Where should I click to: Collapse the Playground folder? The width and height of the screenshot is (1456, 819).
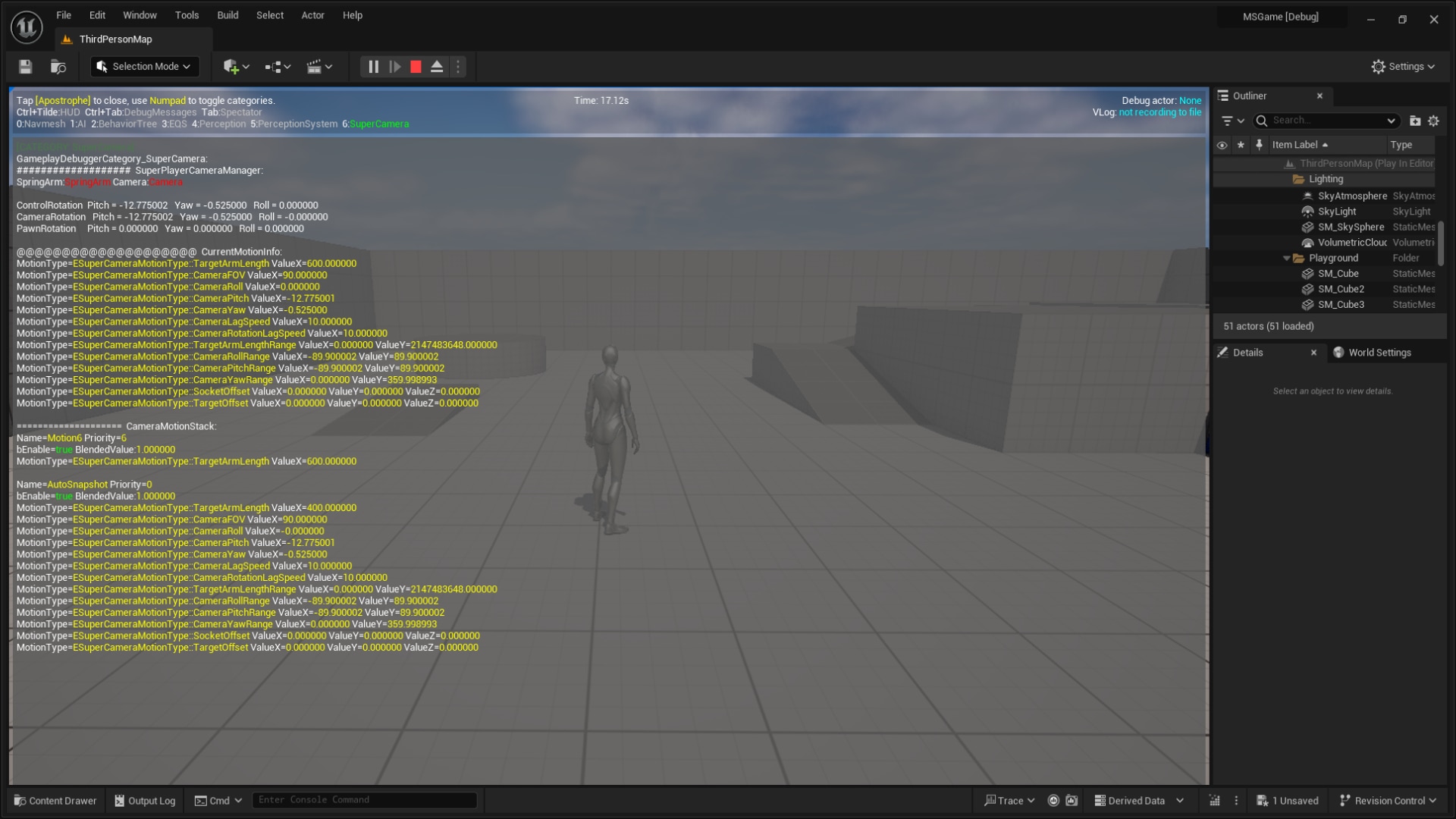[x=1287, y=258]
